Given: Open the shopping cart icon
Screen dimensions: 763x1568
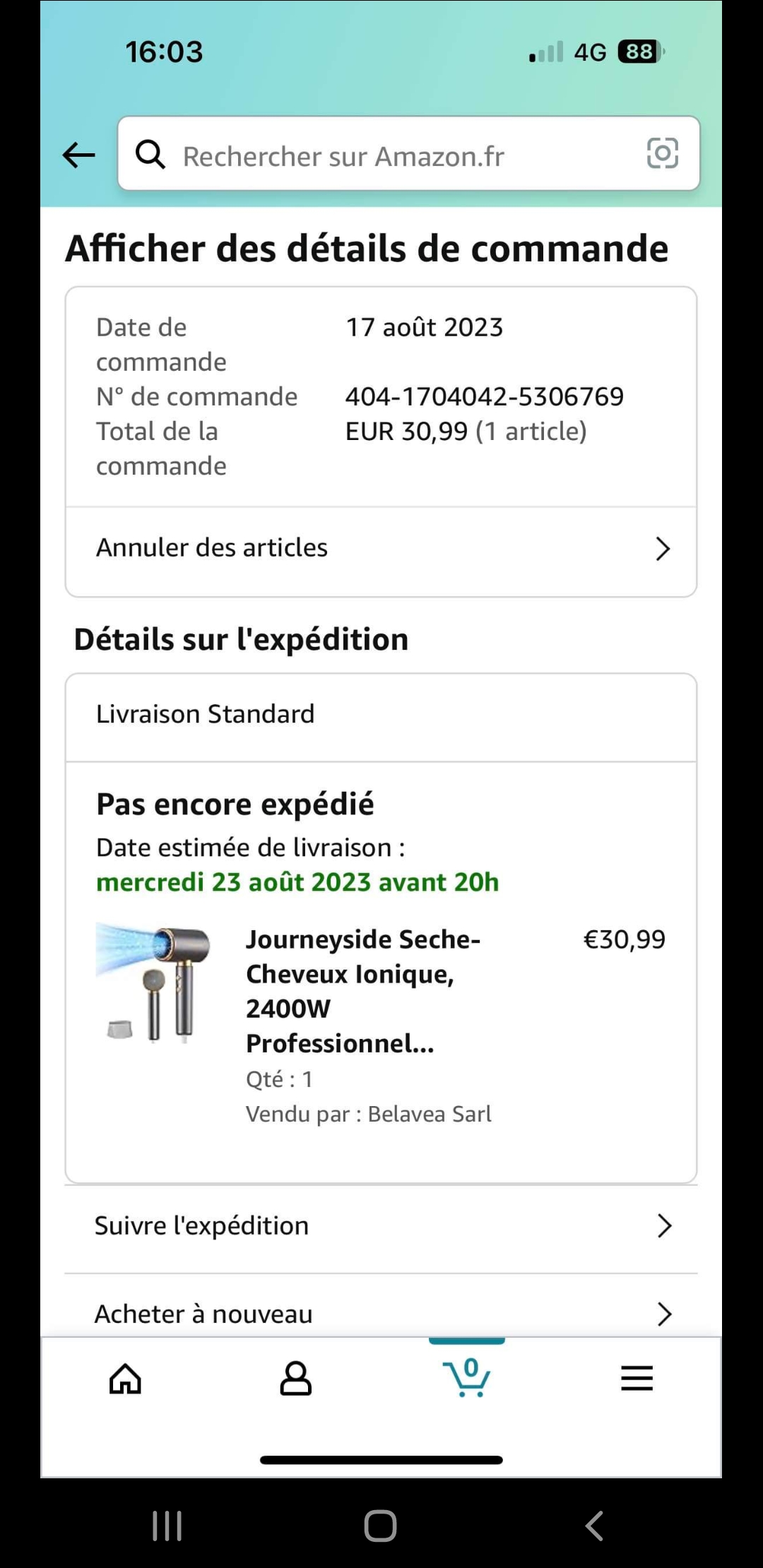Looking at the screenshot, I should (466, 1377).
